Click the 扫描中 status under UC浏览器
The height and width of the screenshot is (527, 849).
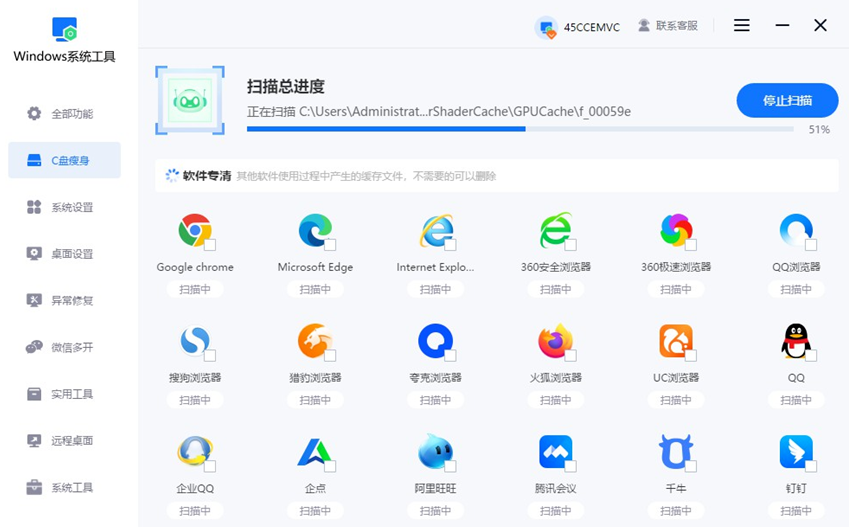point(676,400)
